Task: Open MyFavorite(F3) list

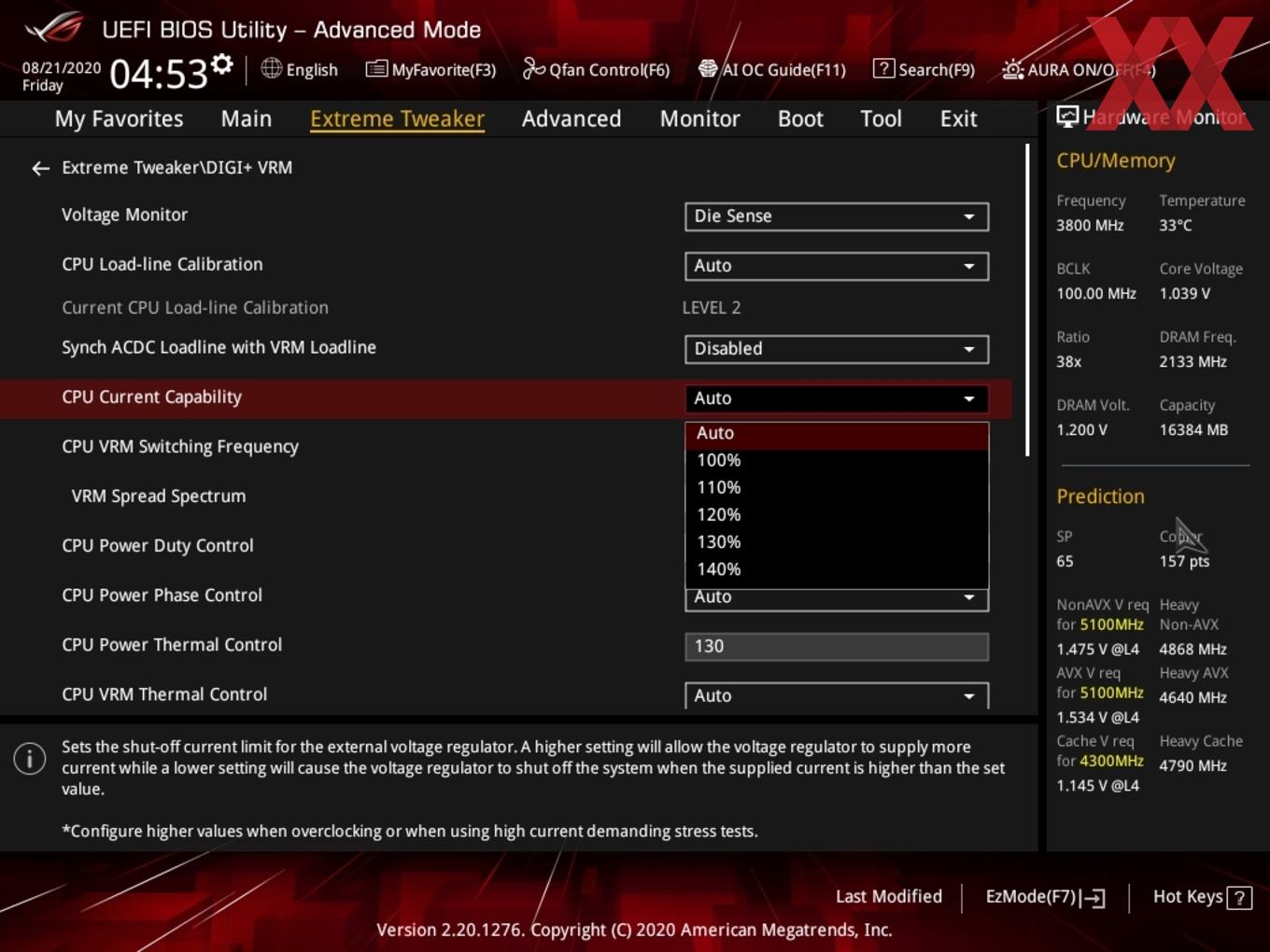Action: 430,69
